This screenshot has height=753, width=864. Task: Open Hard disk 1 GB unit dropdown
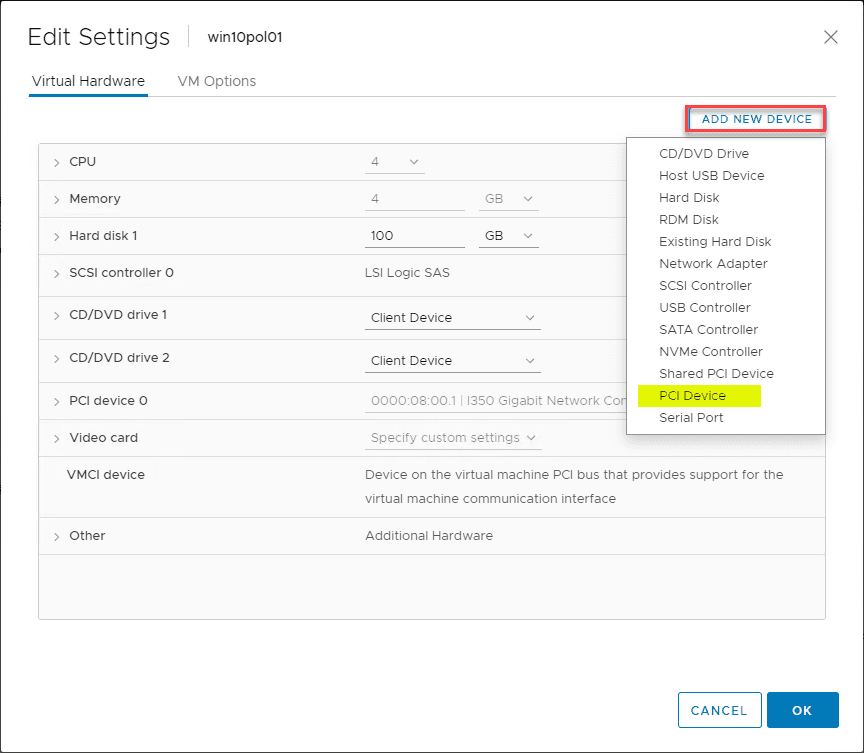[x=507, y=236]
